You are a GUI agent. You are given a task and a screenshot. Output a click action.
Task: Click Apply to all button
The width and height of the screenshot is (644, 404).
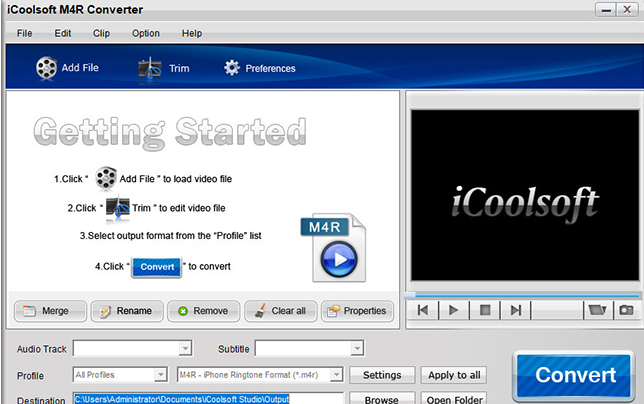pyautogui.click(x=454, y=375)
